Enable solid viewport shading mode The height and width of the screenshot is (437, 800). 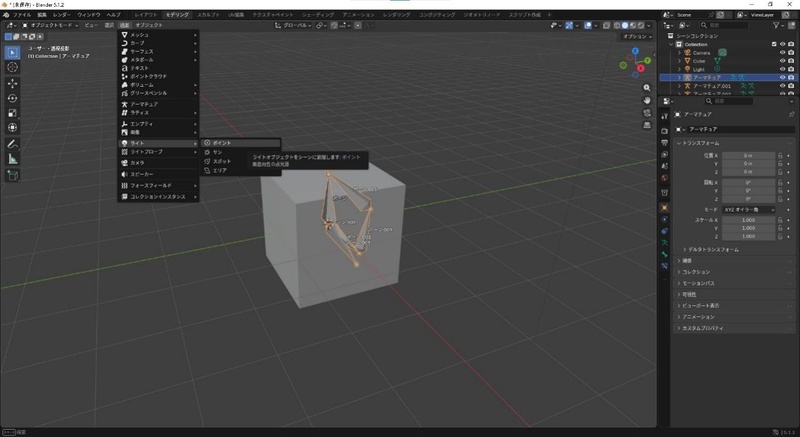[x=624, y=25]
